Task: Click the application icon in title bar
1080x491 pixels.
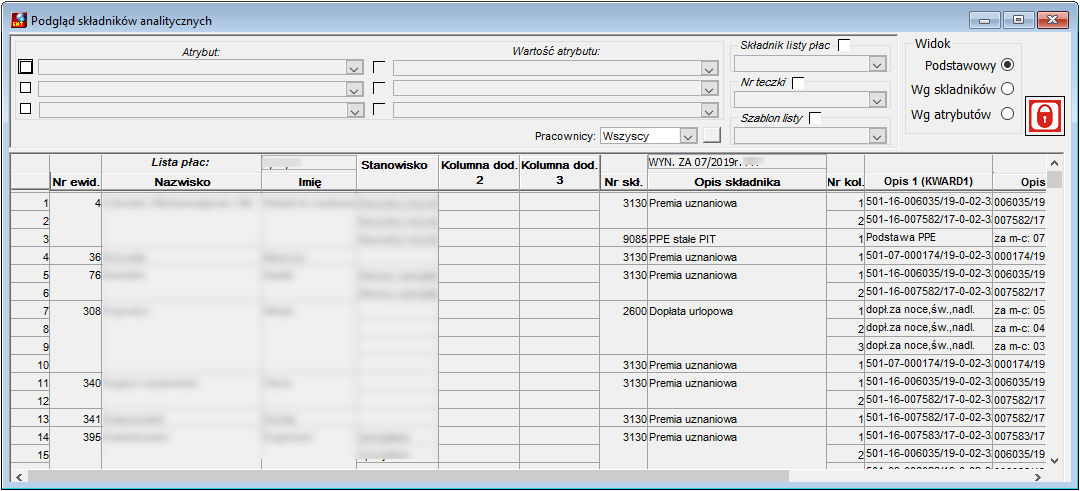Action: [x=20, y=21]
